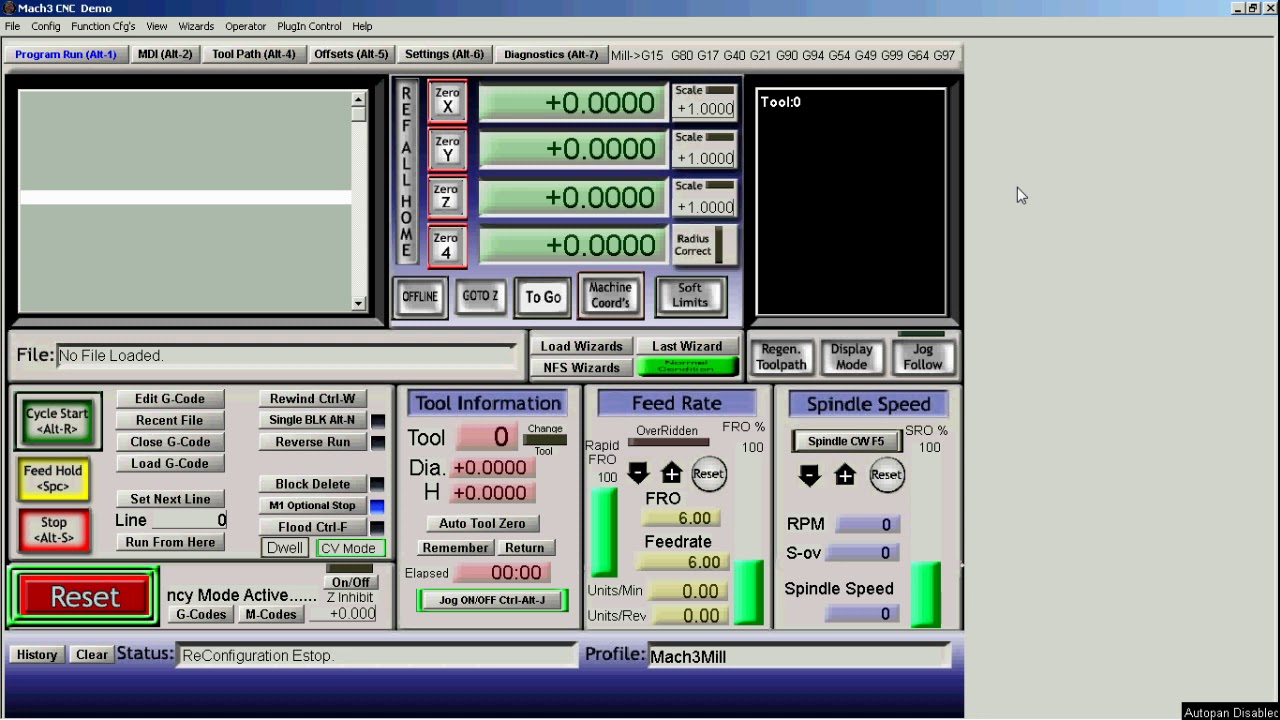Screen dimensions: 1280x720
Task: Select the Program Run (Alt-1) tab
Action: pyautogui.click(x=66, y=54)
